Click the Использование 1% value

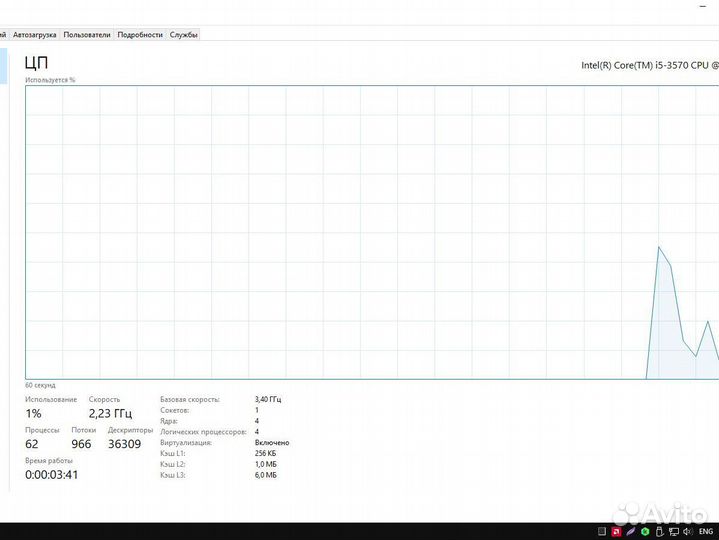pyautogui.click(x=34, y=414)
